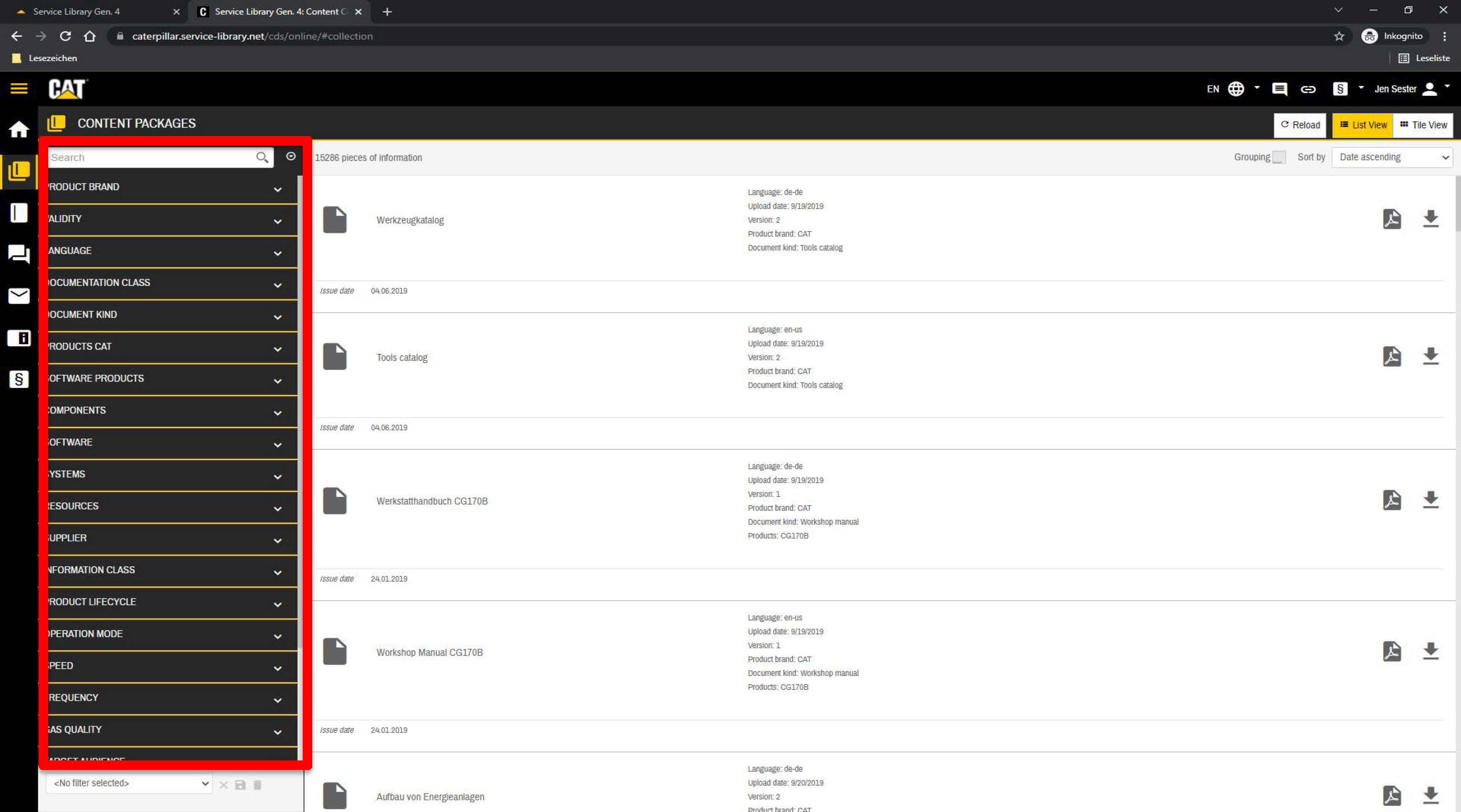Viewport: 1461px width, 812px height.
Task: Open the mail contact icon in the sidebar
Action: 19,296
